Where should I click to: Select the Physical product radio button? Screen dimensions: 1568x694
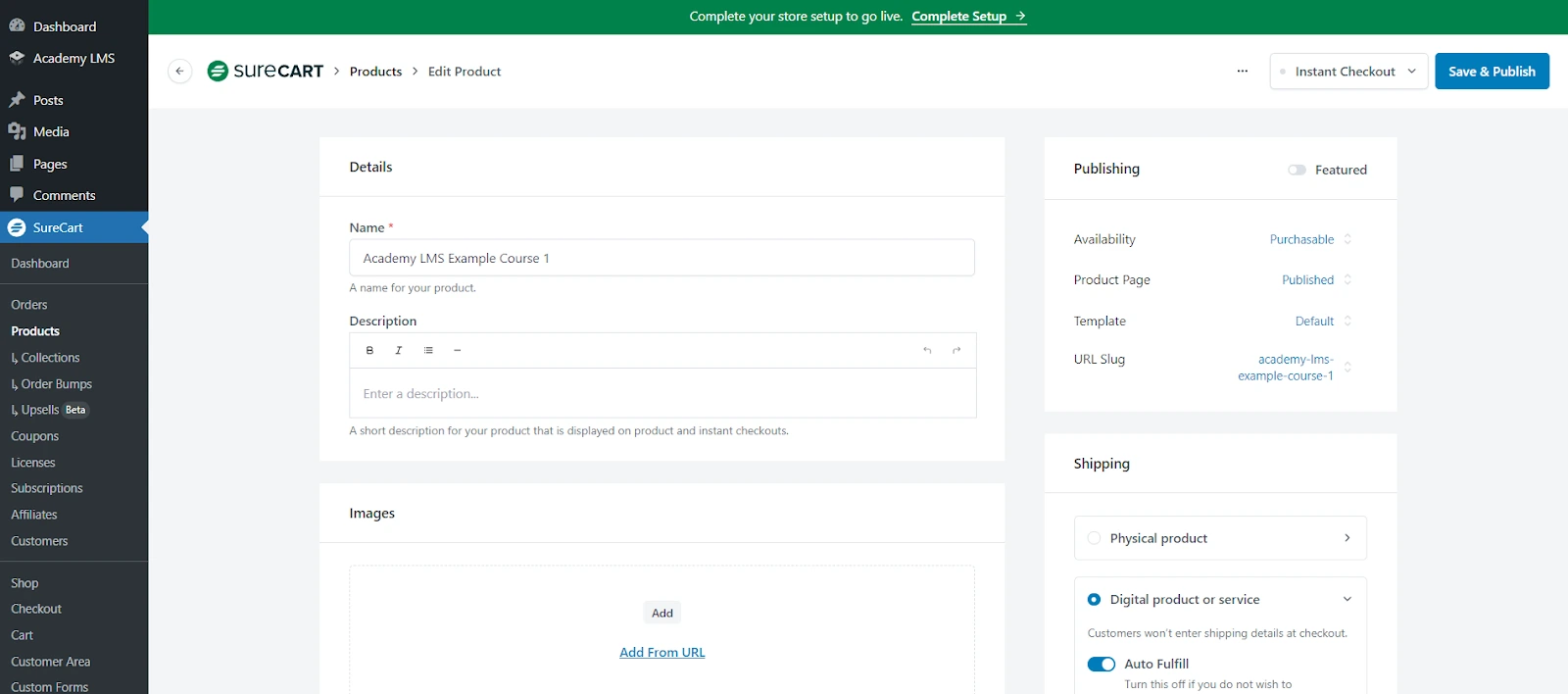tap(1094, 538)
